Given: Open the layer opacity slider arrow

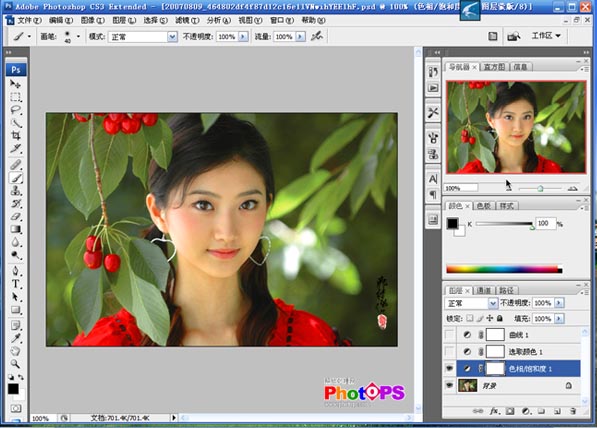Looking at the screenshot, I should (x=559, y=303).
